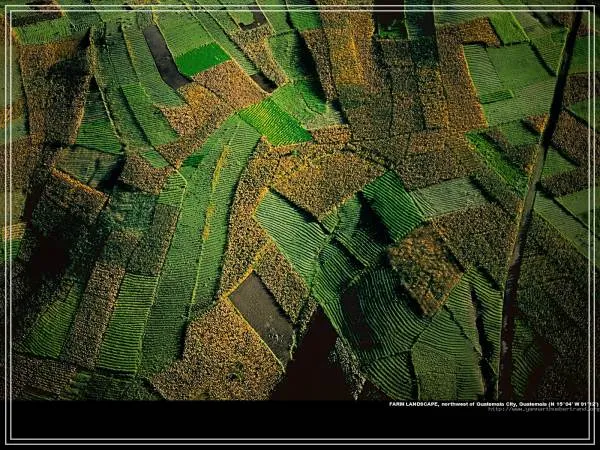Click the grey-brown rectangular plot in lower center
The image size is (600, 450).
(262, 315)
